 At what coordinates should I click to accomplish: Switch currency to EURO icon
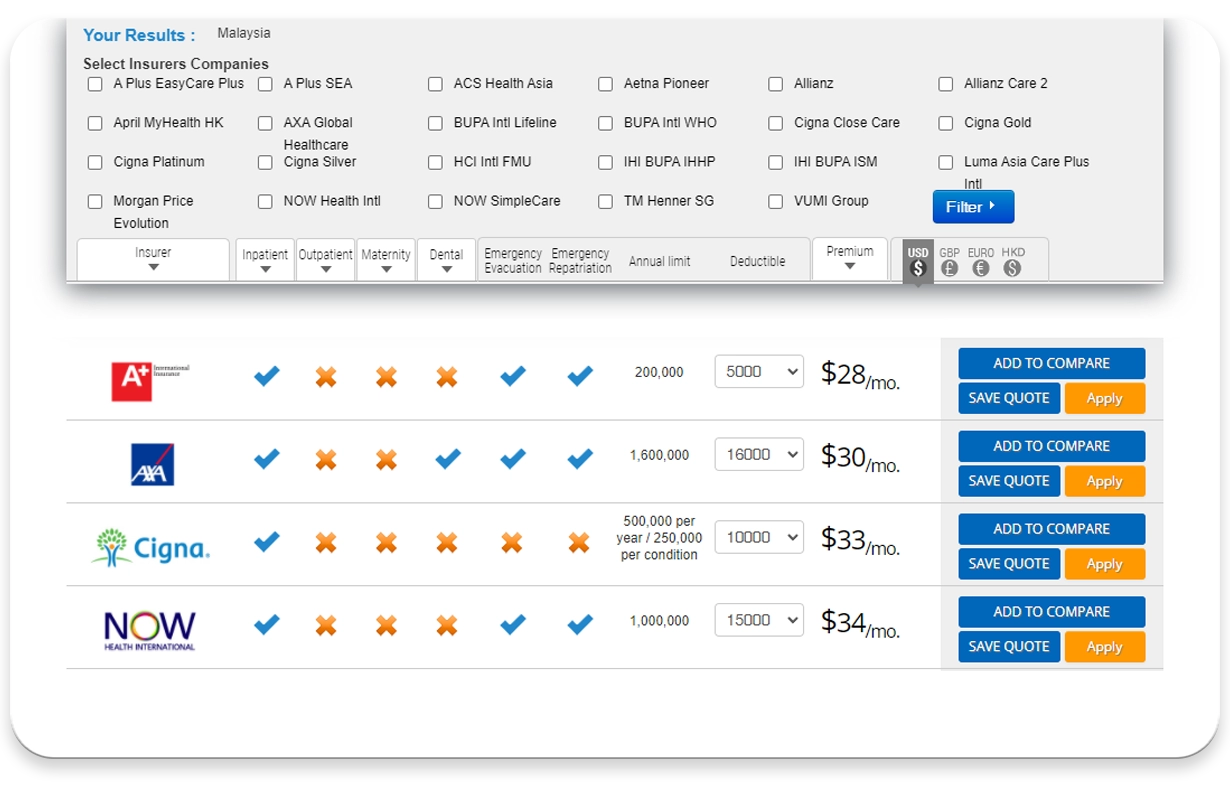coord(981,268)
